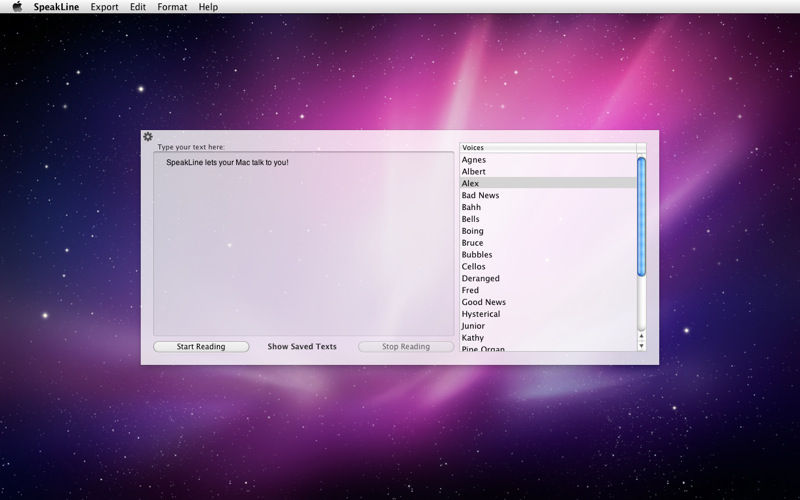Open the Edit menu
Image resolution: width=800 pixels, height=500 pixels.
[138, 7]
